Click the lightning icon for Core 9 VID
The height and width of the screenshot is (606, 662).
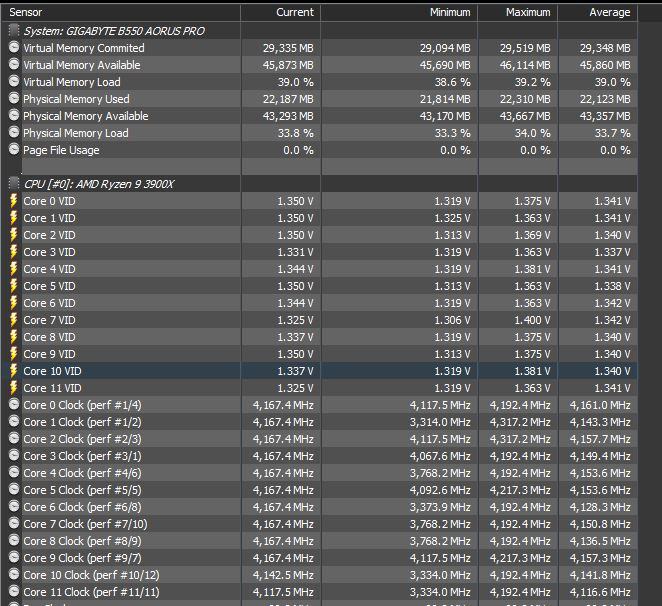point(14,353)
